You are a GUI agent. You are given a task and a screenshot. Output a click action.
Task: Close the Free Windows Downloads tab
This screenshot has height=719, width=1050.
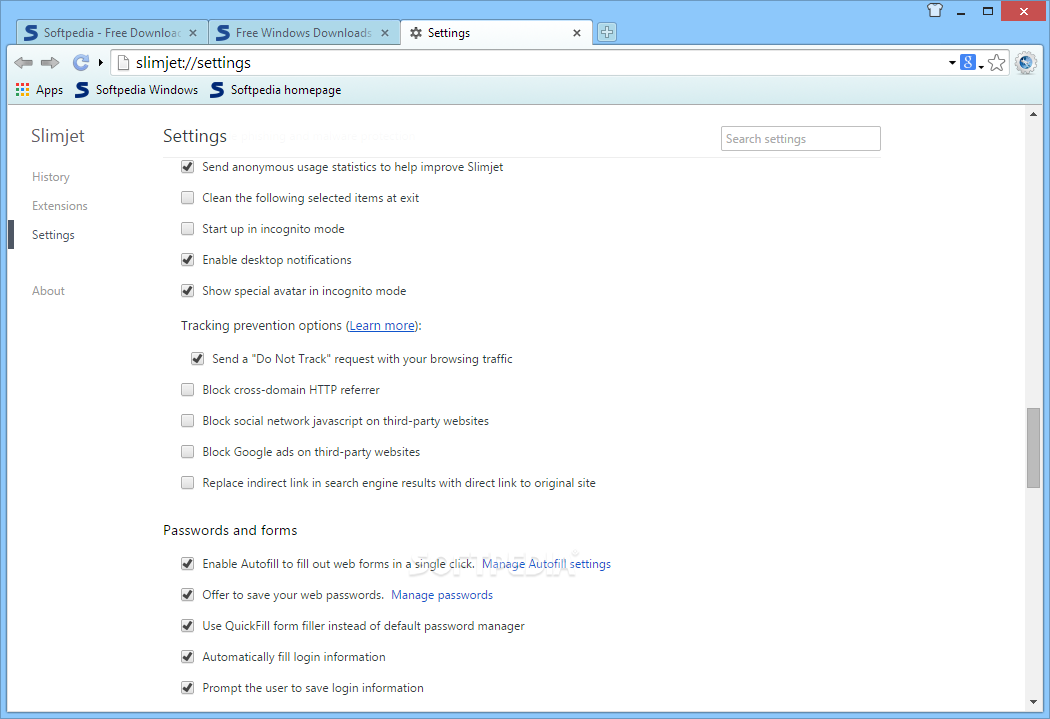pyautogui.click(x=385, y=33)
